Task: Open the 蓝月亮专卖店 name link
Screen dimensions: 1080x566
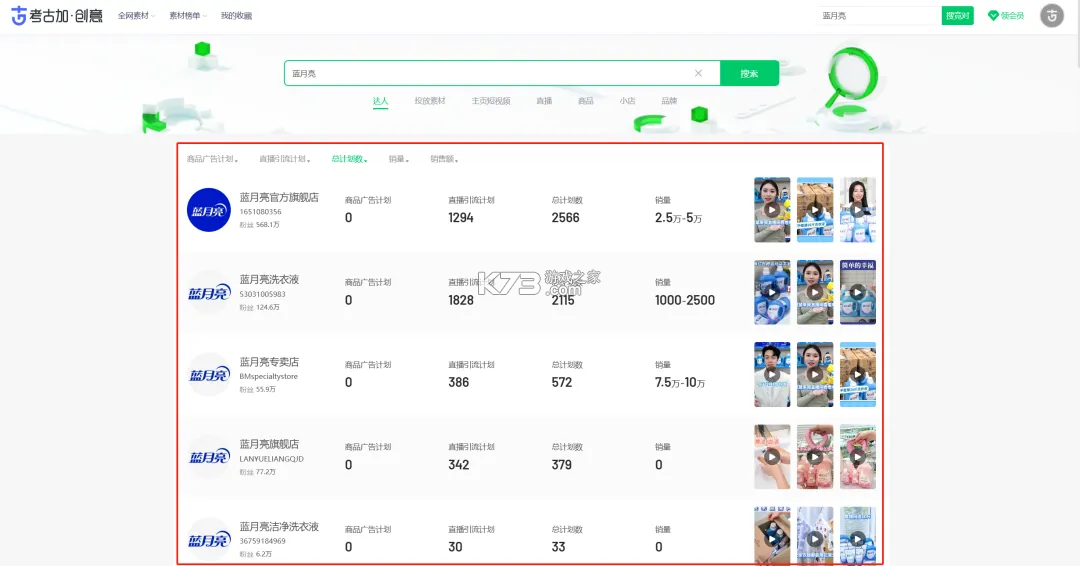Action: pyautogui.click(x=269, y=361)
